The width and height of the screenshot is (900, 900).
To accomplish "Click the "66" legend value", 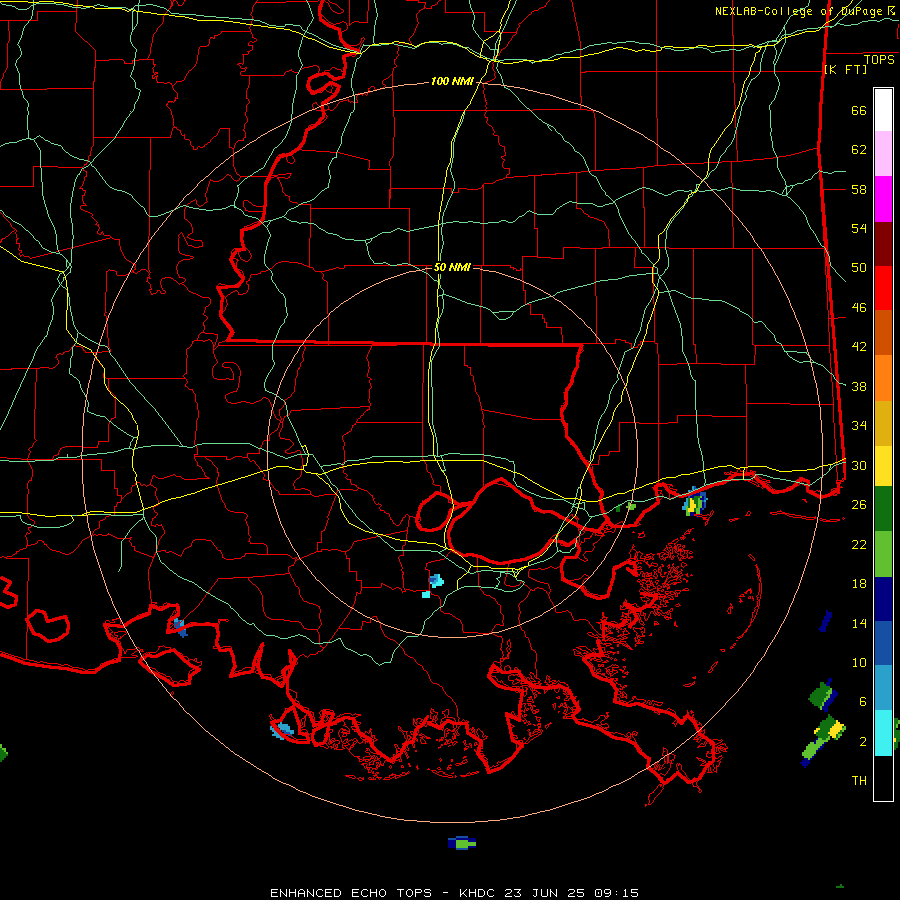I will [859, 110].
